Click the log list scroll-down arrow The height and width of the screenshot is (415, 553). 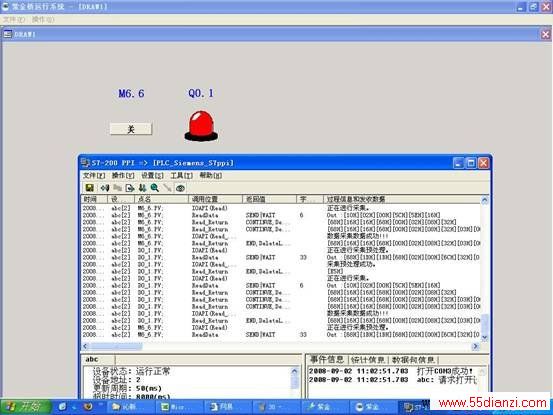click(x=485, y=337)
